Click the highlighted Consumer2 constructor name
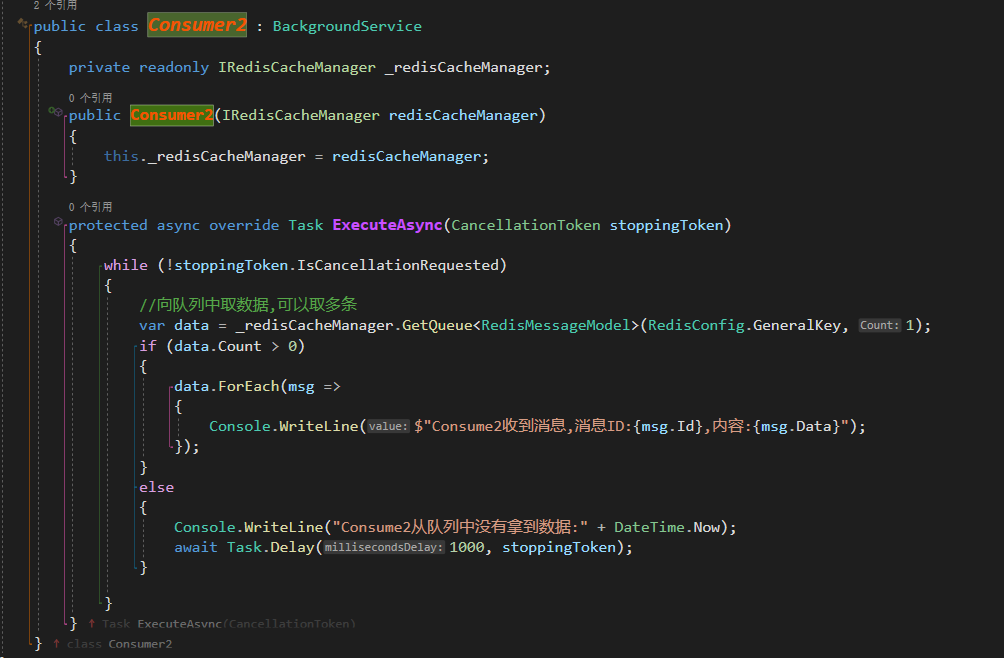This screenshot has height=658, width=1004. [172, 115]
